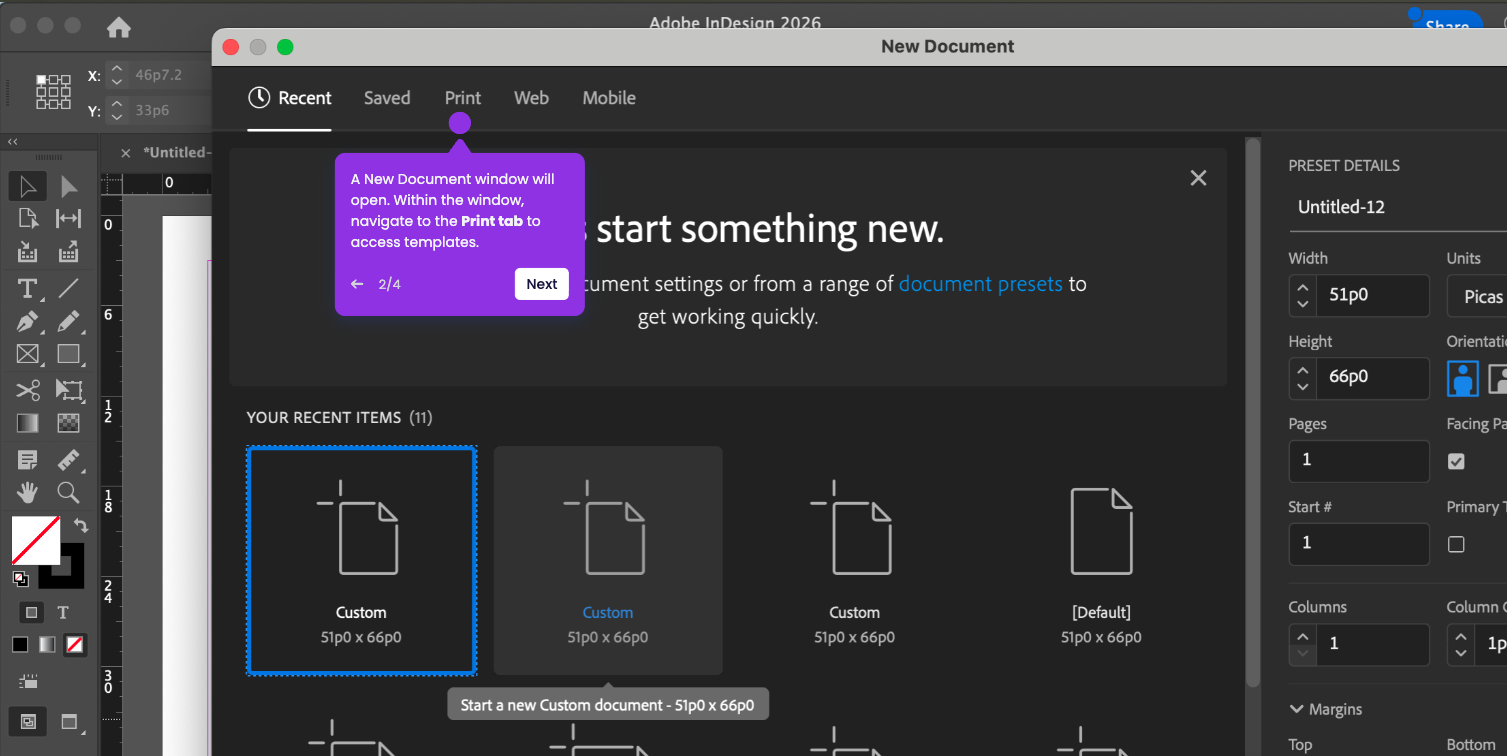Viewport: 1507px width, 756px height.
Task: Choose the Rectangle Frame tool
Action: click(28, 354)
